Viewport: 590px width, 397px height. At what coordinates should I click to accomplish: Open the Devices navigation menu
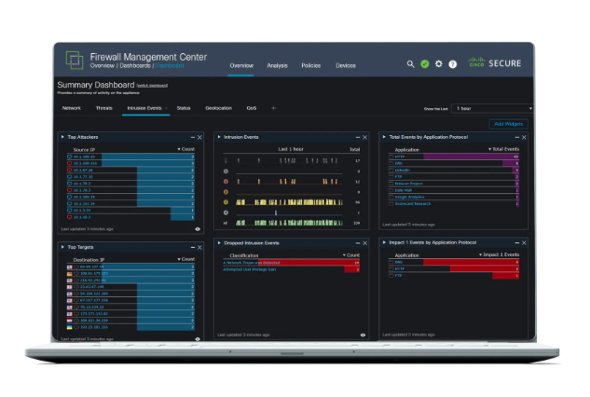click(345, 65)
